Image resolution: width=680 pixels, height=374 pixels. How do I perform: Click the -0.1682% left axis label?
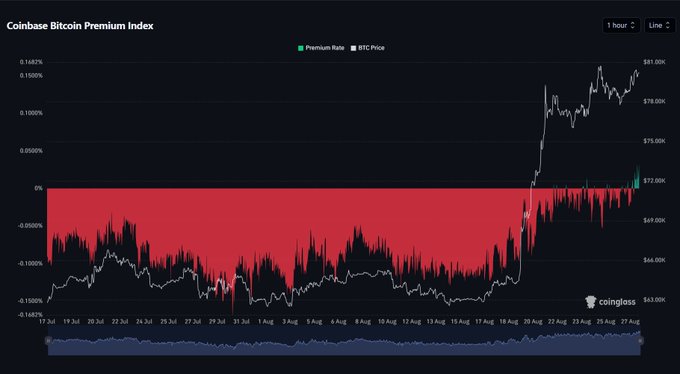[x=30, y=315]
